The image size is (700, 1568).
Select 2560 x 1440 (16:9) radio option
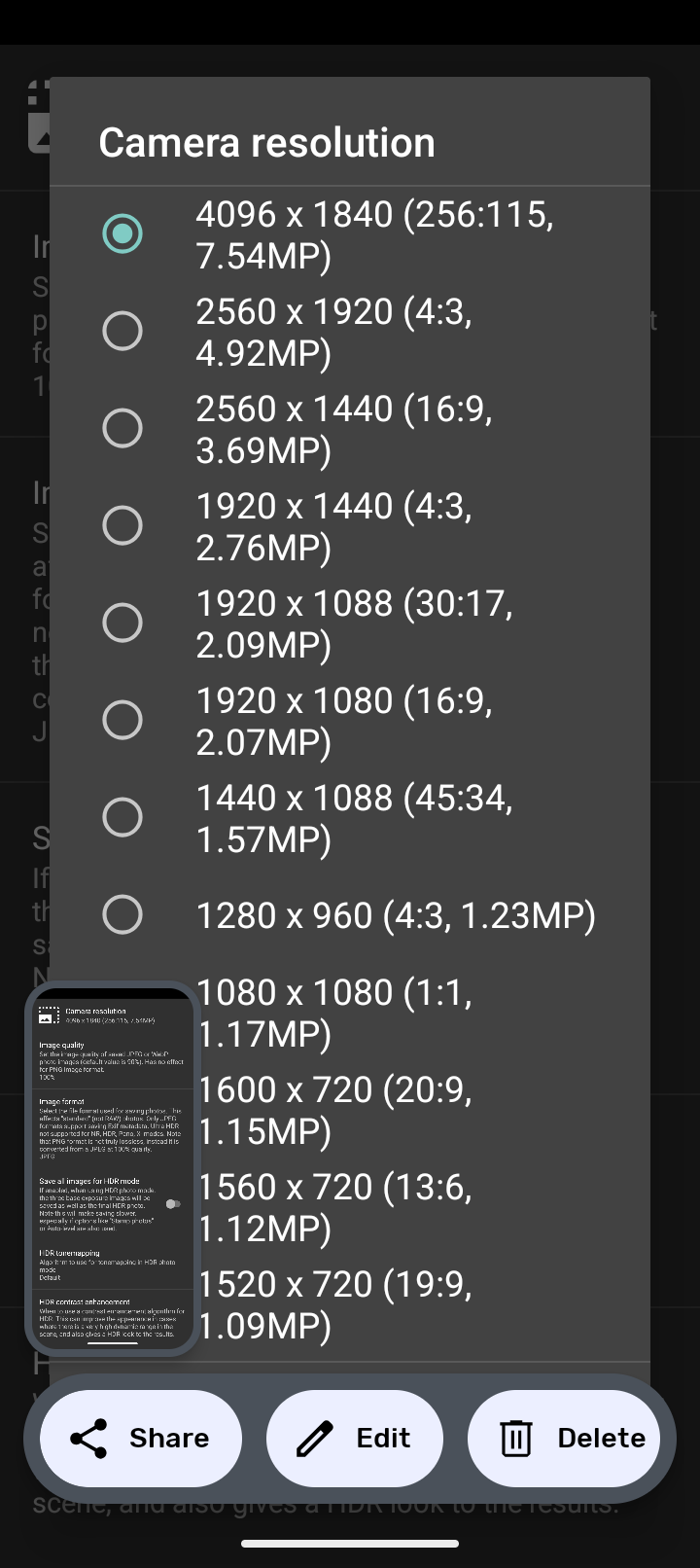click(122, 428)
